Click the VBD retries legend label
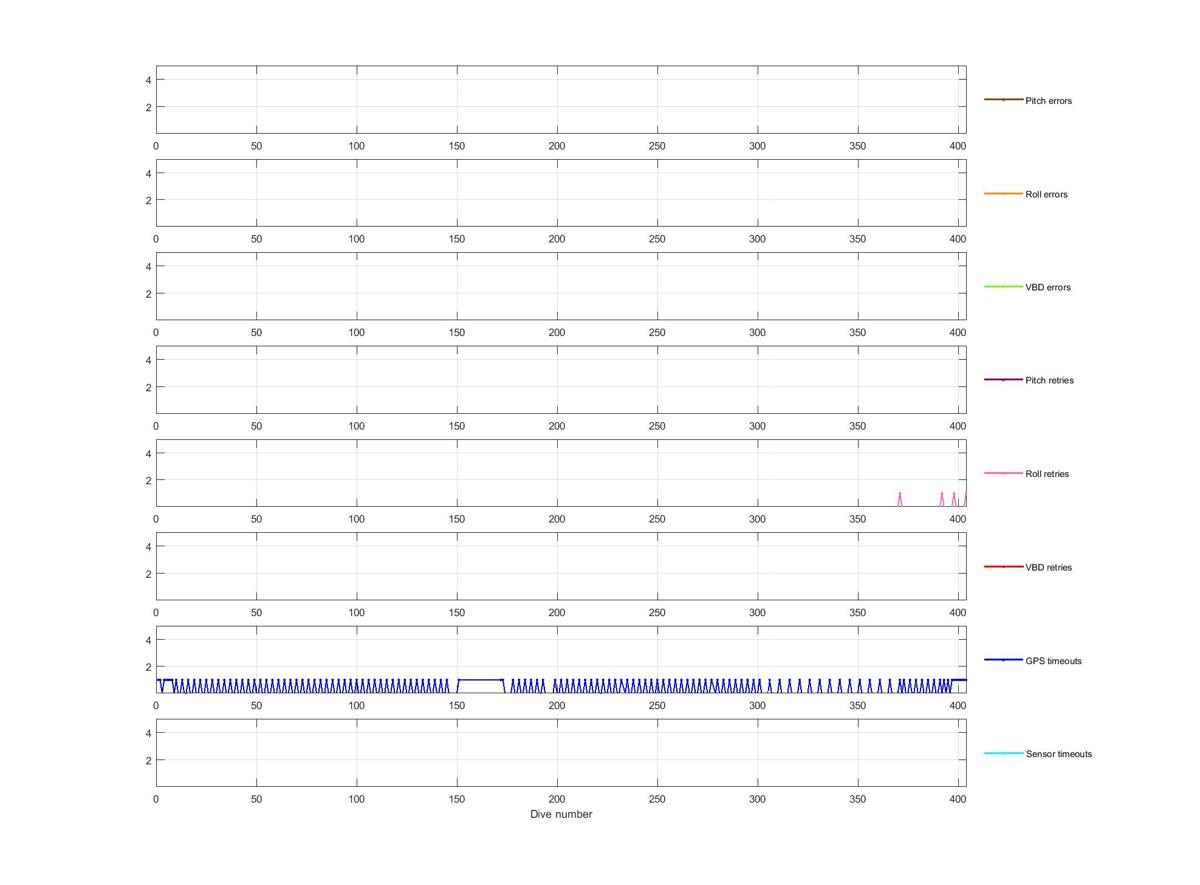The height and width of the screenshot is (885, 1200). point(1048,567)
